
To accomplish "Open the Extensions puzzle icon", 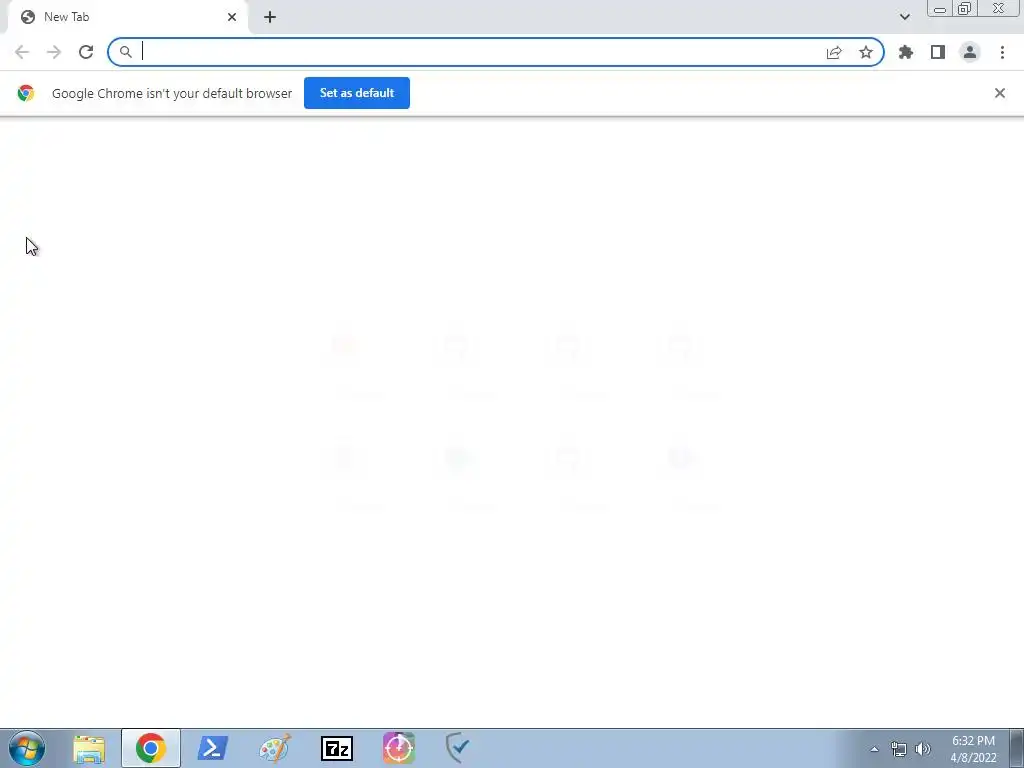I will point(906,52).
